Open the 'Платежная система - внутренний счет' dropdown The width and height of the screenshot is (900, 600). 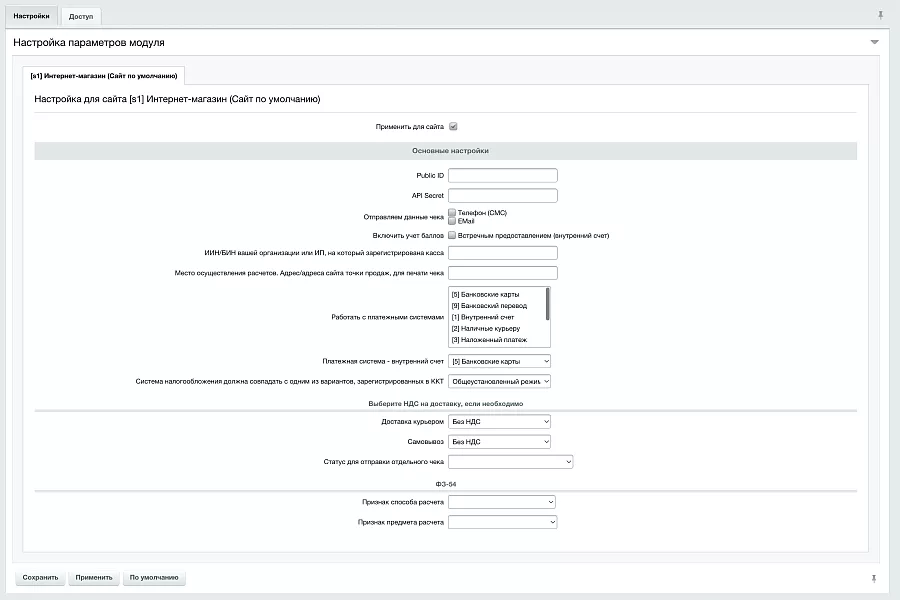499,361
